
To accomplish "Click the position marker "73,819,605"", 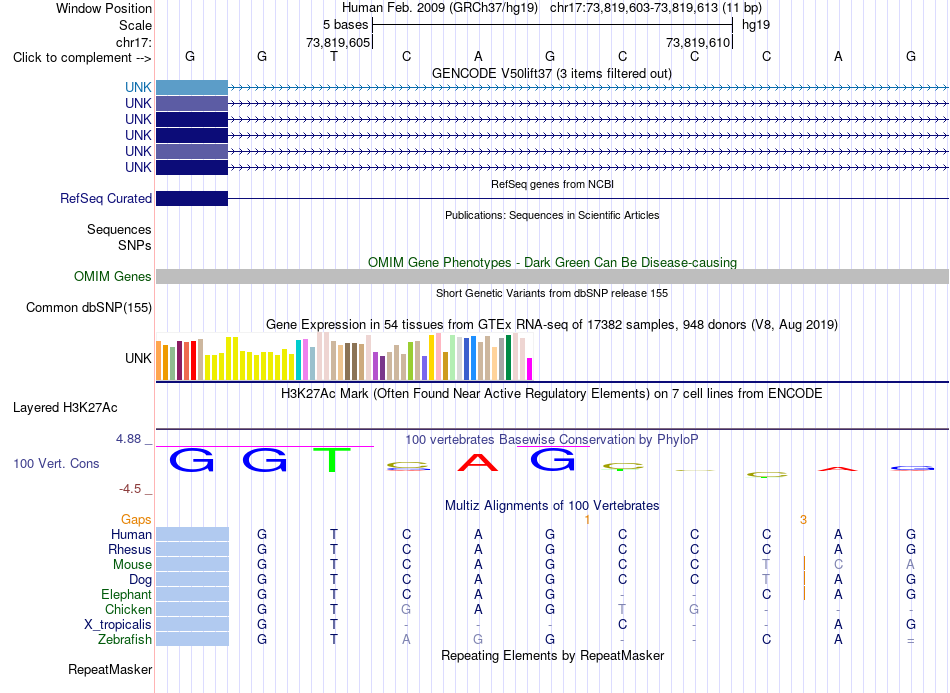I will tap(338, 42).
